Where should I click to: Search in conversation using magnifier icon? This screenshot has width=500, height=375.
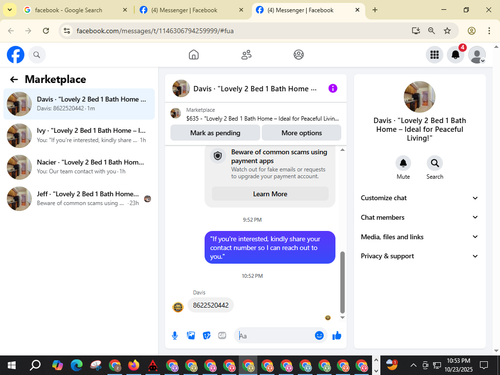pyautogui.click(x=435, y=163)
